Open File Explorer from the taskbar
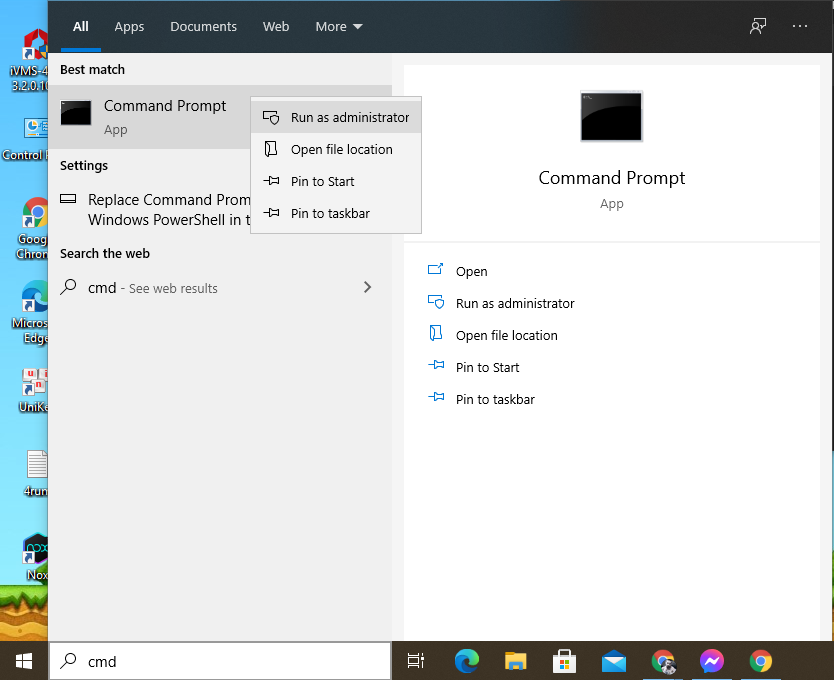 click(x=515, y=661)
